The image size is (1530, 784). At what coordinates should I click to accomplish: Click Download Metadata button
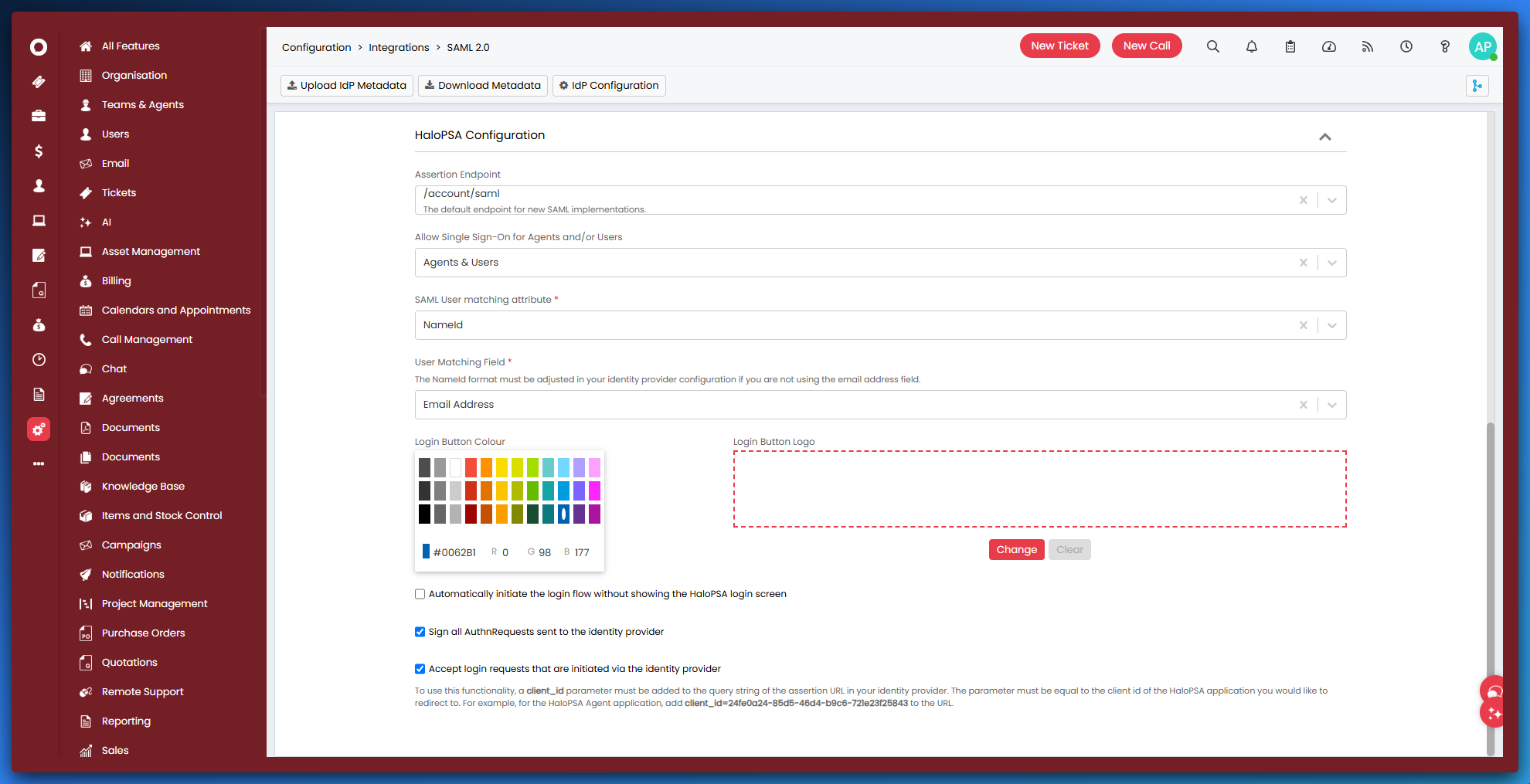pyautogui.click(x=483, y=86)
